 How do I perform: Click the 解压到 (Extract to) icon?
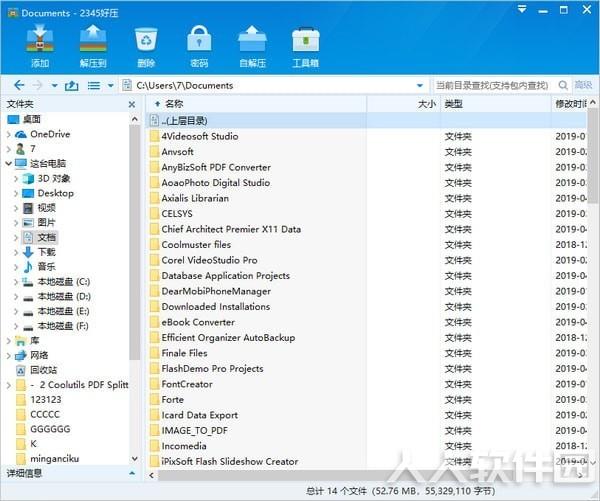[x=93, y=46]
